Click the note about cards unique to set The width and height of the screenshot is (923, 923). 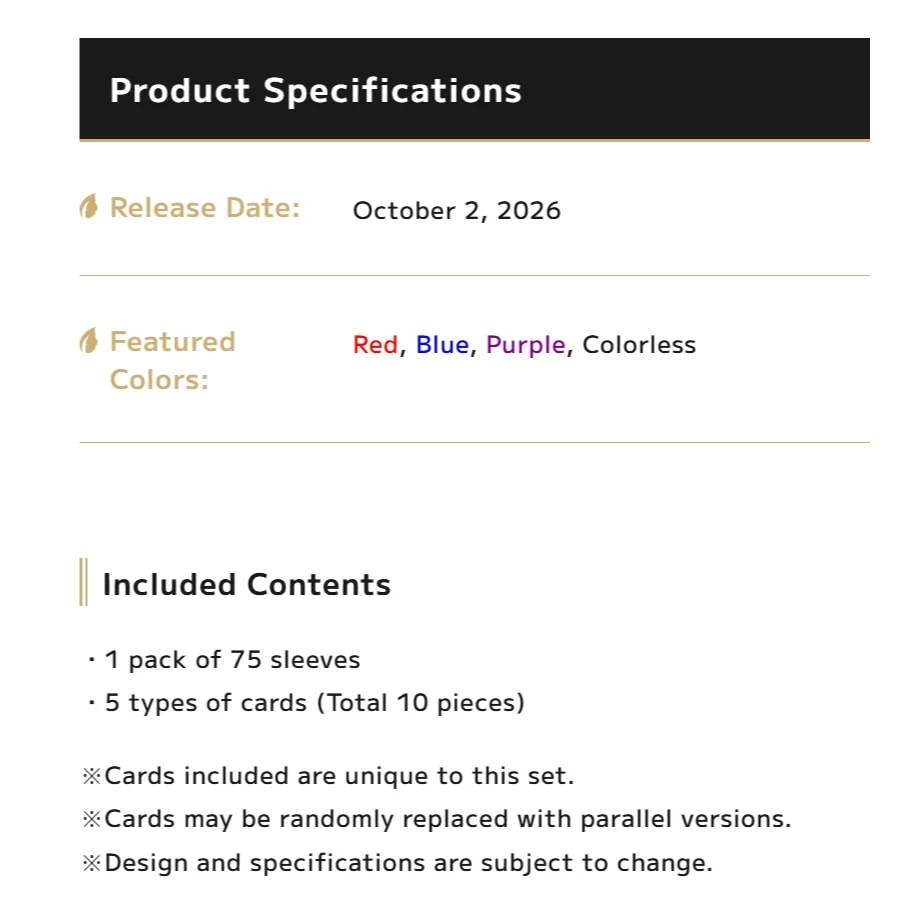(339, 776)
